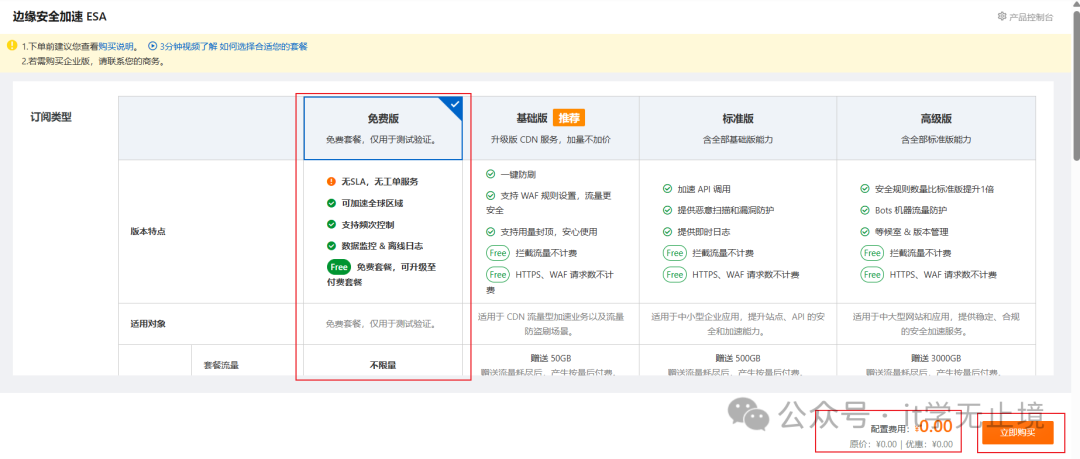
Task: Click the check icon beside Bots 机器流量防护
Action: [x=865, y=210]
